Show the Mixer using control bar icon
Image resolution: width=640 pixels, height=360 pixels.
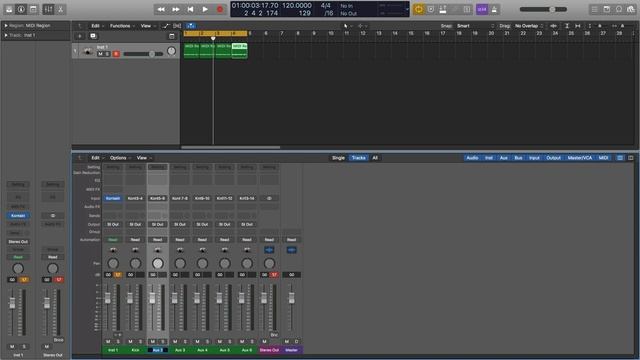[48, 9]
